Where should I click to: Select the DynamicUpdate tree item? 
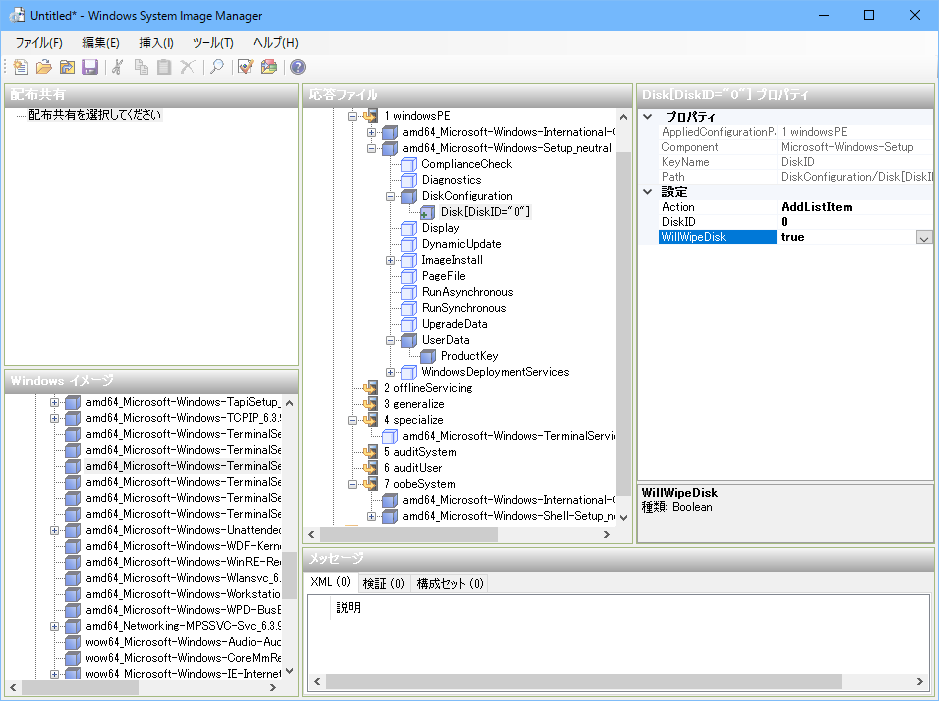[462, 244]
